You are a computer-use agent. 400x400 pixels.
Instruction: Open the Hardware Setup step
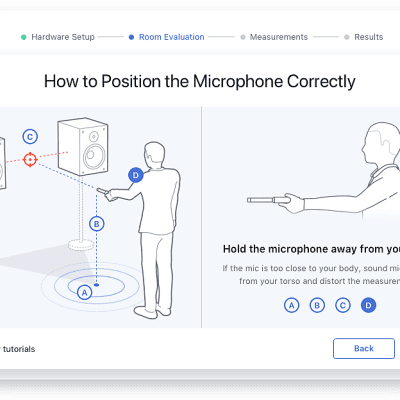coord(63,37)
